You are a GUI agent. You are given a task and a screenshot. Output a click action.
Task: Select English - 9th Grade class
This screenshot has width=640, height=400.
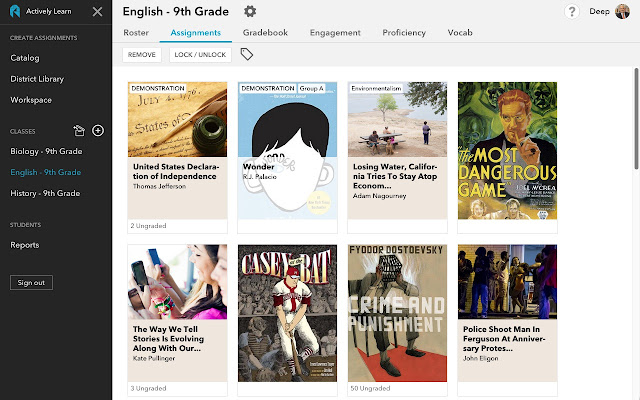click(x=45, y=172)
